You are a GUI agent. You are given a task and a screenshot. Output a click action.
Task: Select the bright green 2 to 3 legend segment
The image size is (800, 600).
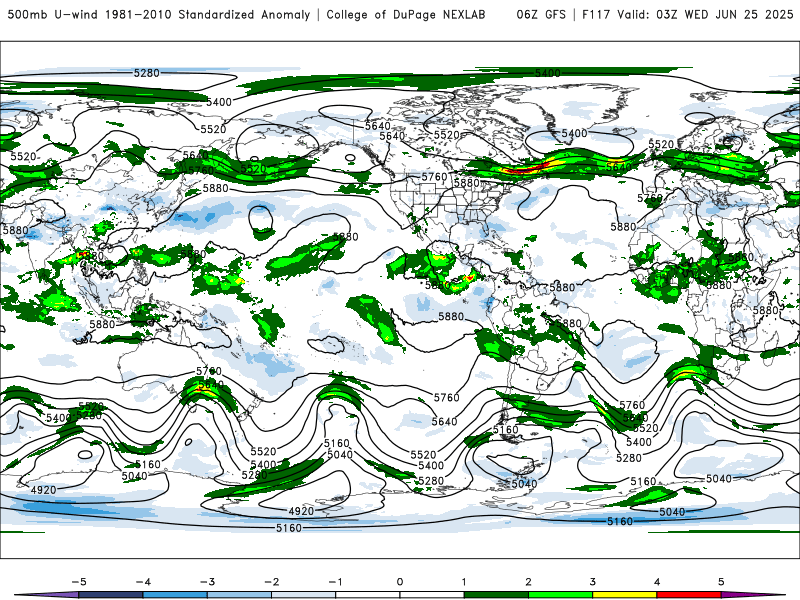560,595
